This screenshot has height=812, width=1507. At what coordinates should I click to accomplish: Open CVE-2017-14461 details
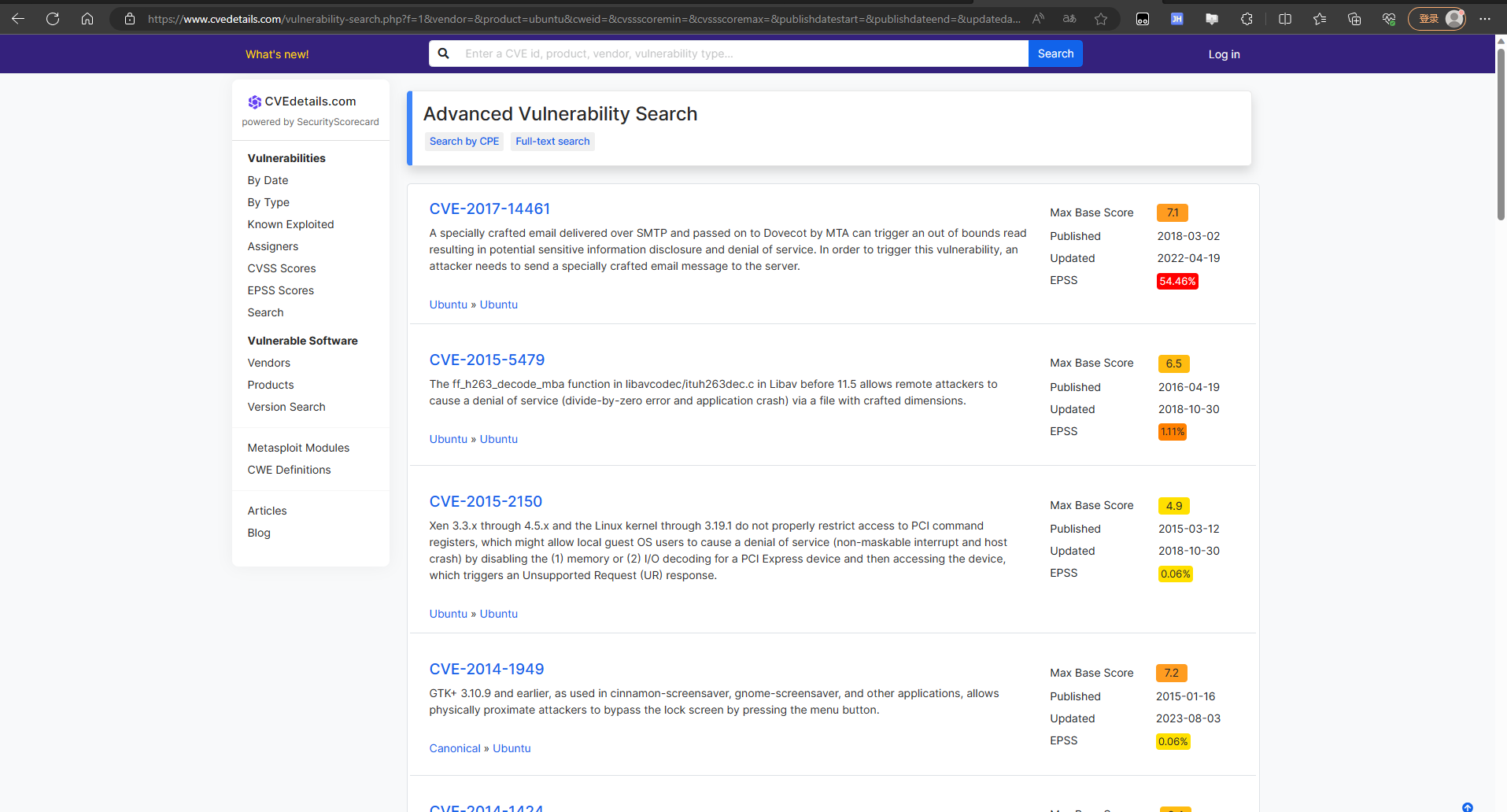click(489, 209)
